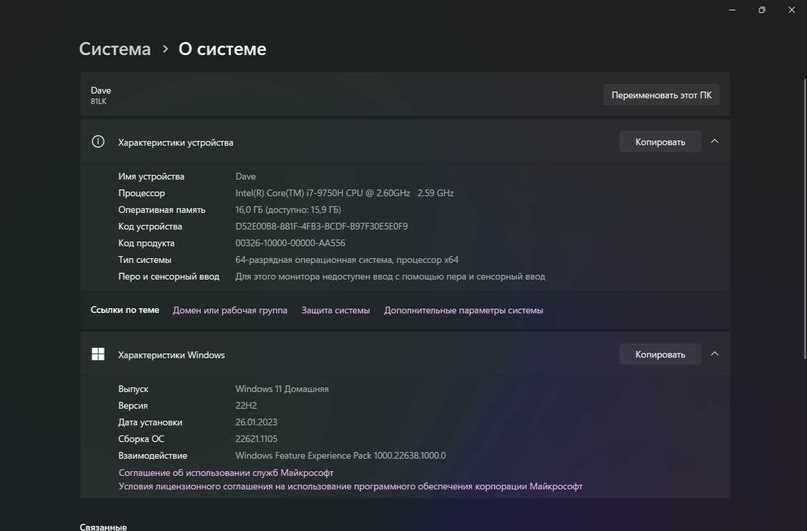
Task: Click the Перо и сенсорный ввод label
Action: 169,276
